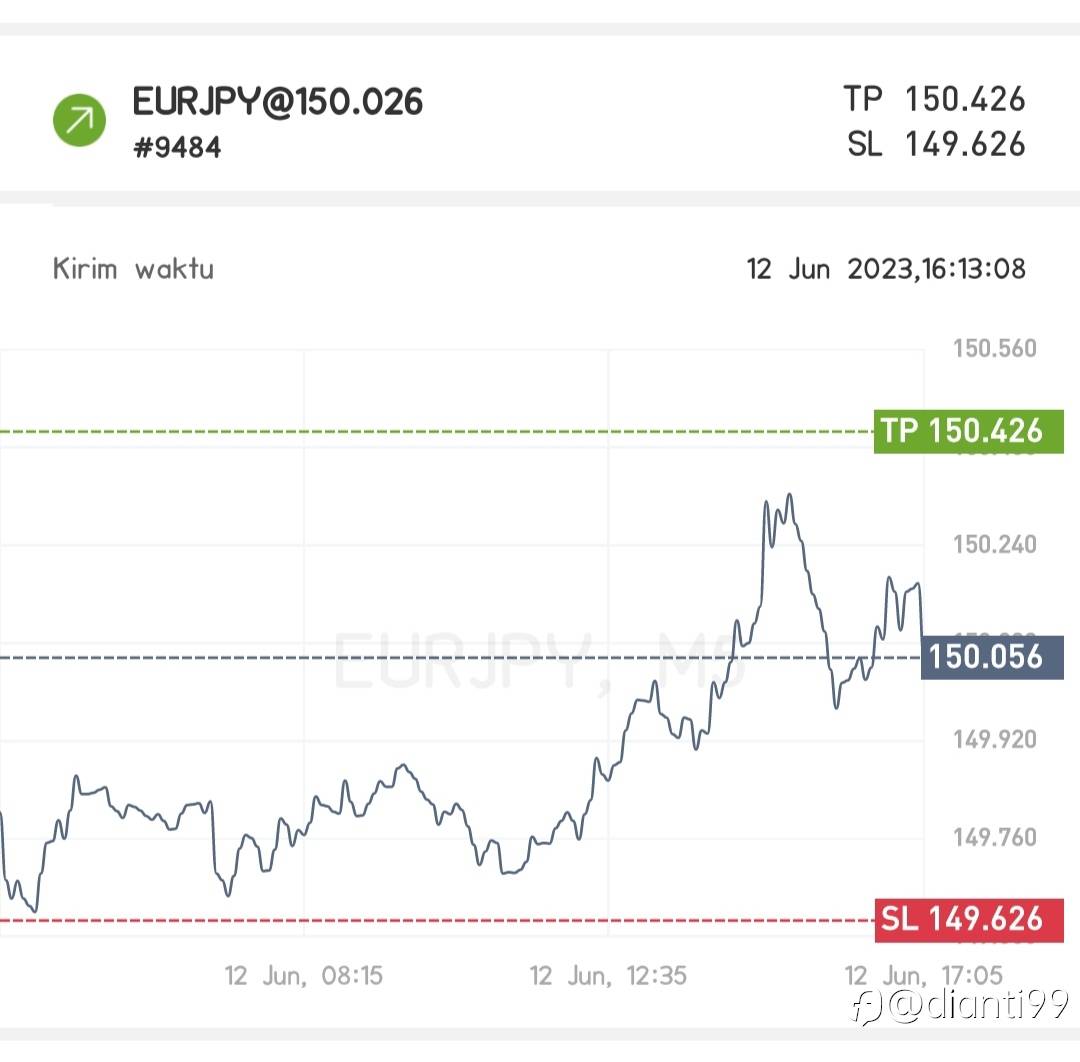
Task: Click the EURJPY, M5 chart watermark
Action: pos(540,660)
